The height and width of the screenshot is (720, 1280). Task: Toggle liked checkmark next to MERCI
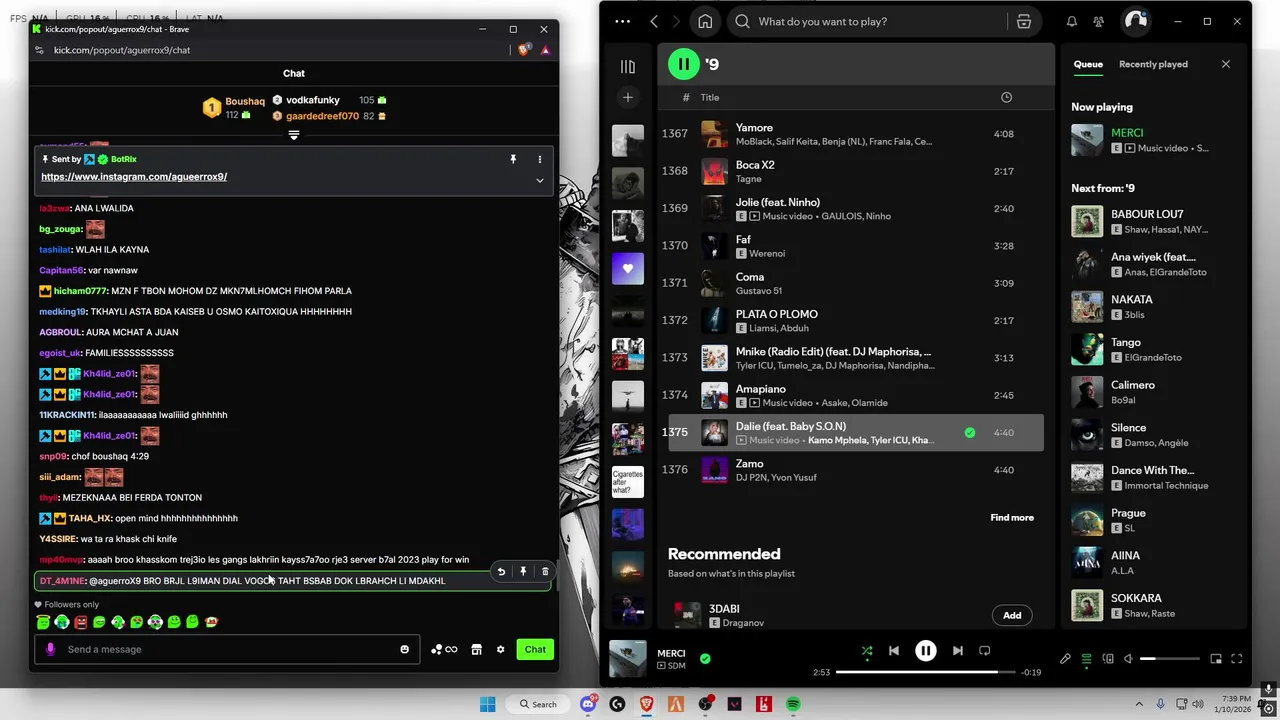click(705, 659)
